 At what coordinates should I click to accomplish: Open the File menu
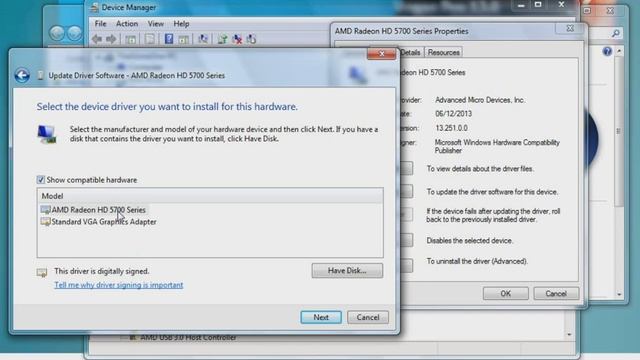(100, 24)
